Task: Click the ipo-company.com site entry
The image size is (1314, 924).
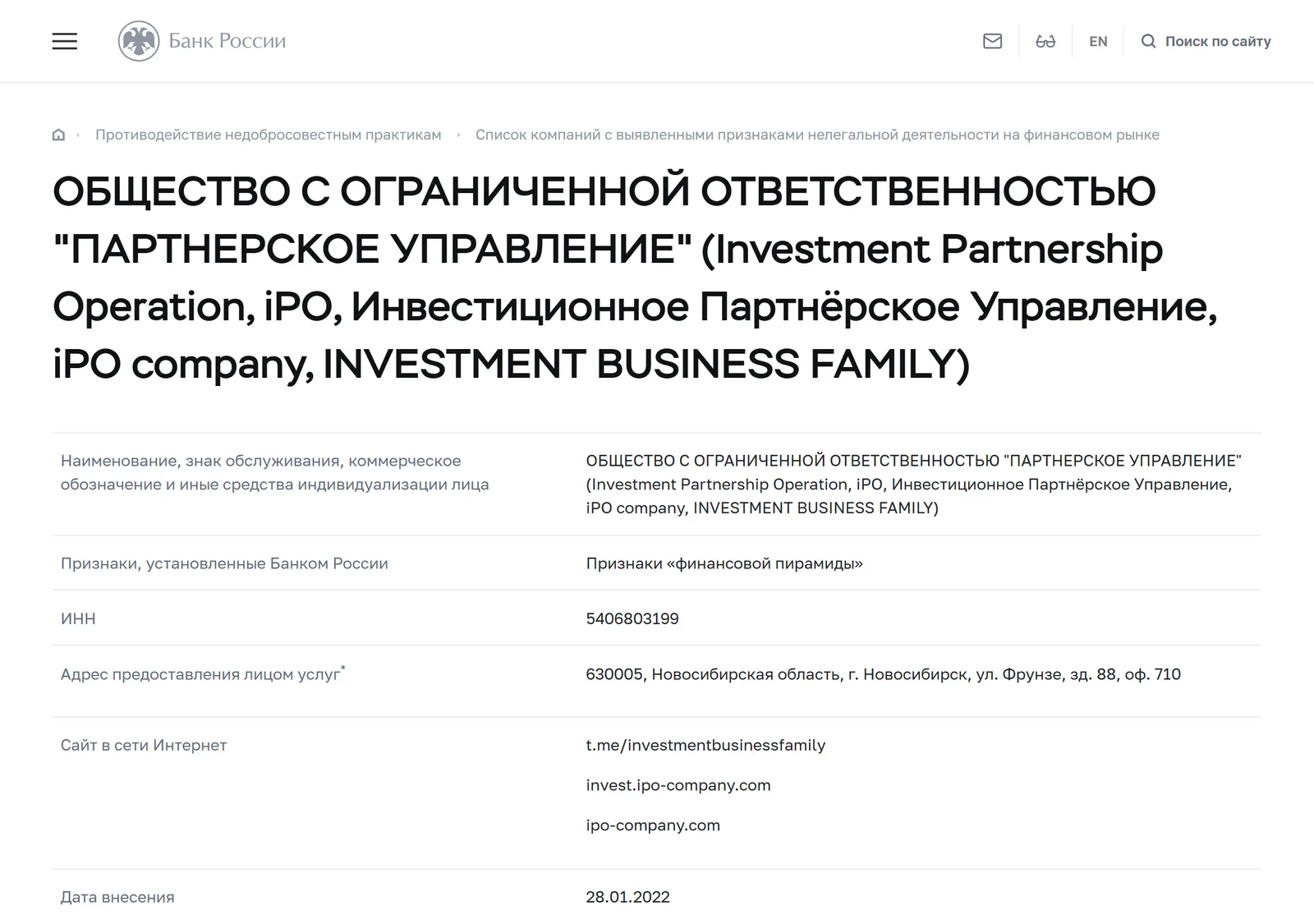Action: click(x=653, y=825)
